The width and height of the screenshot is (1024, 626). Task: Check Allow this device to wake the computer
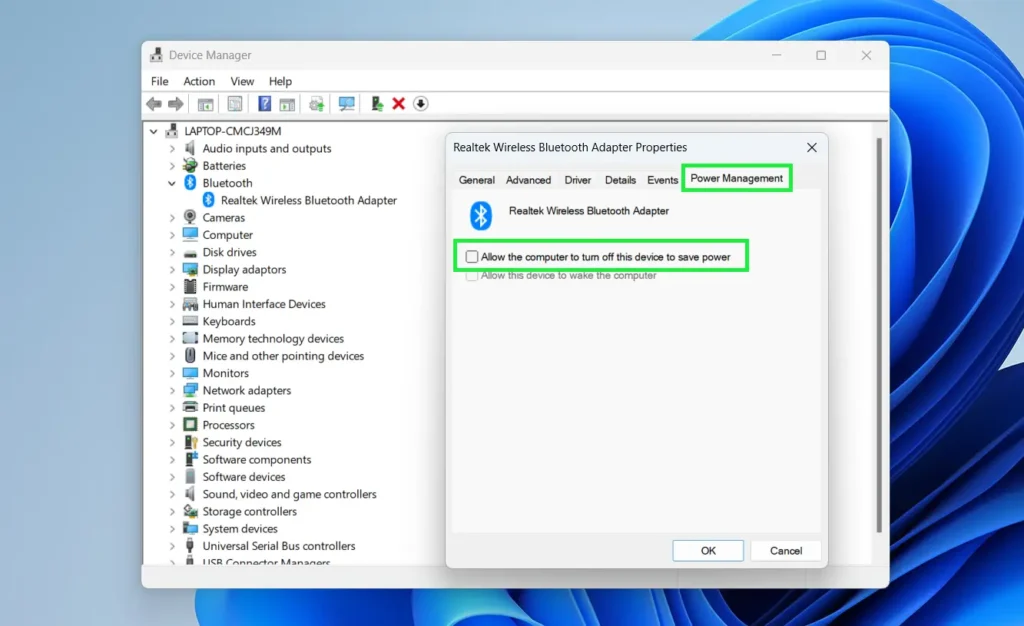(471, 275)
